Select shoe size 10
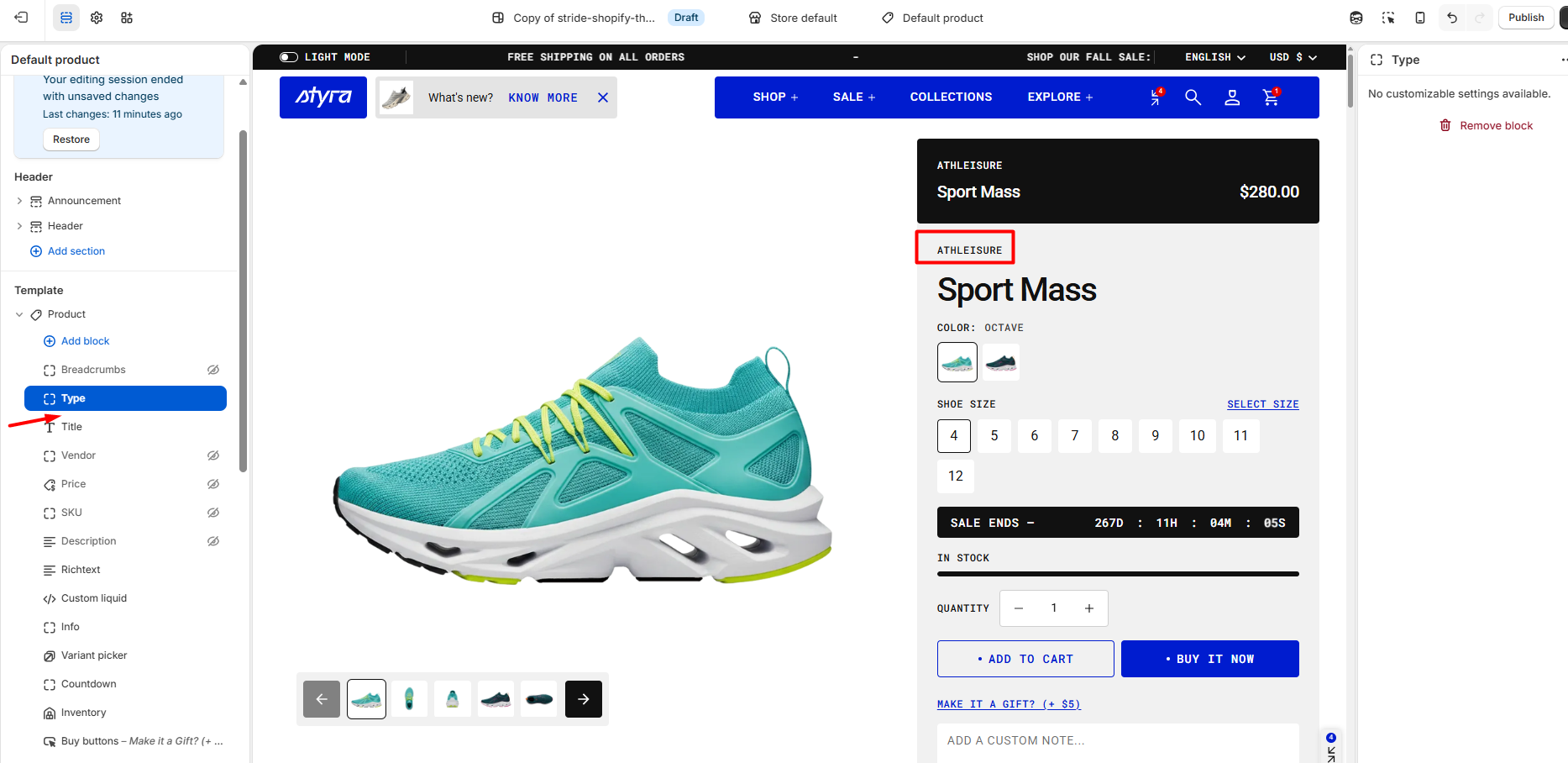The width and height of the screenshot is (1568, 763). (1198, 436)
